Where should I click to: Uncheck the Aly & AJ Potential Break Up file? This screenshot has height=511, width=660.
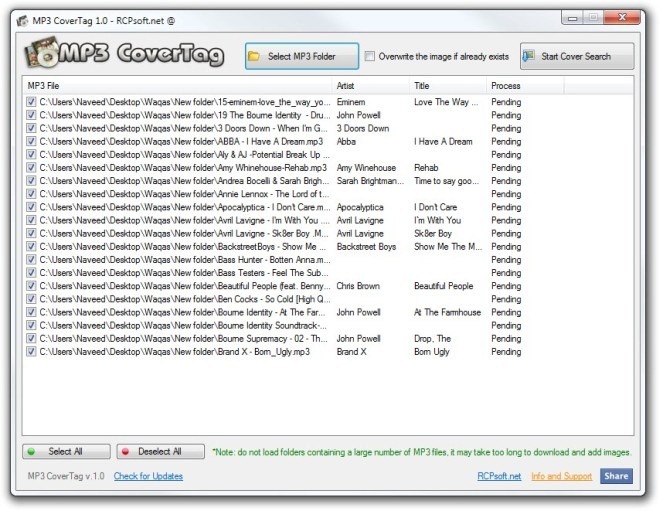point(31,154)
